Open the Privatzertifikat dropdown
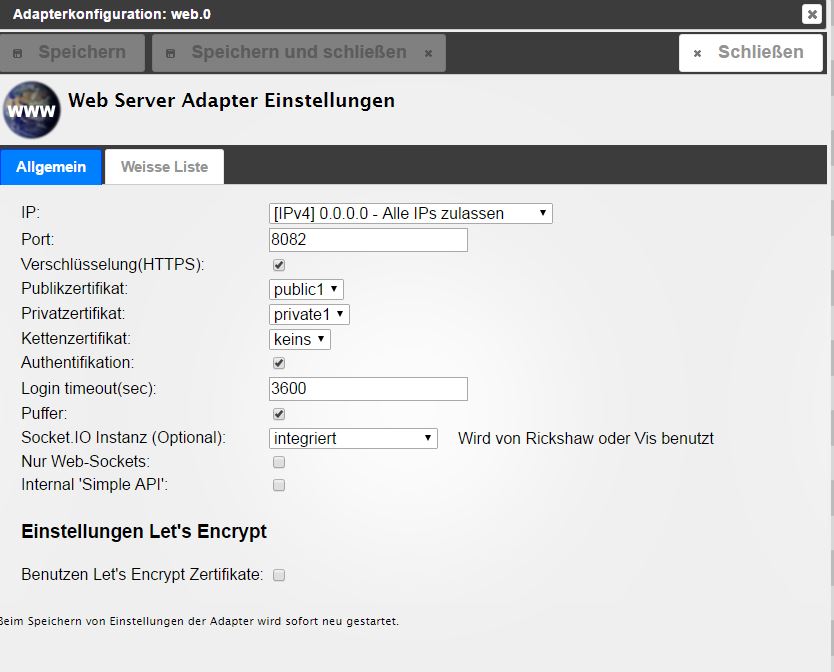834x672 pixels. coord(309,314)
